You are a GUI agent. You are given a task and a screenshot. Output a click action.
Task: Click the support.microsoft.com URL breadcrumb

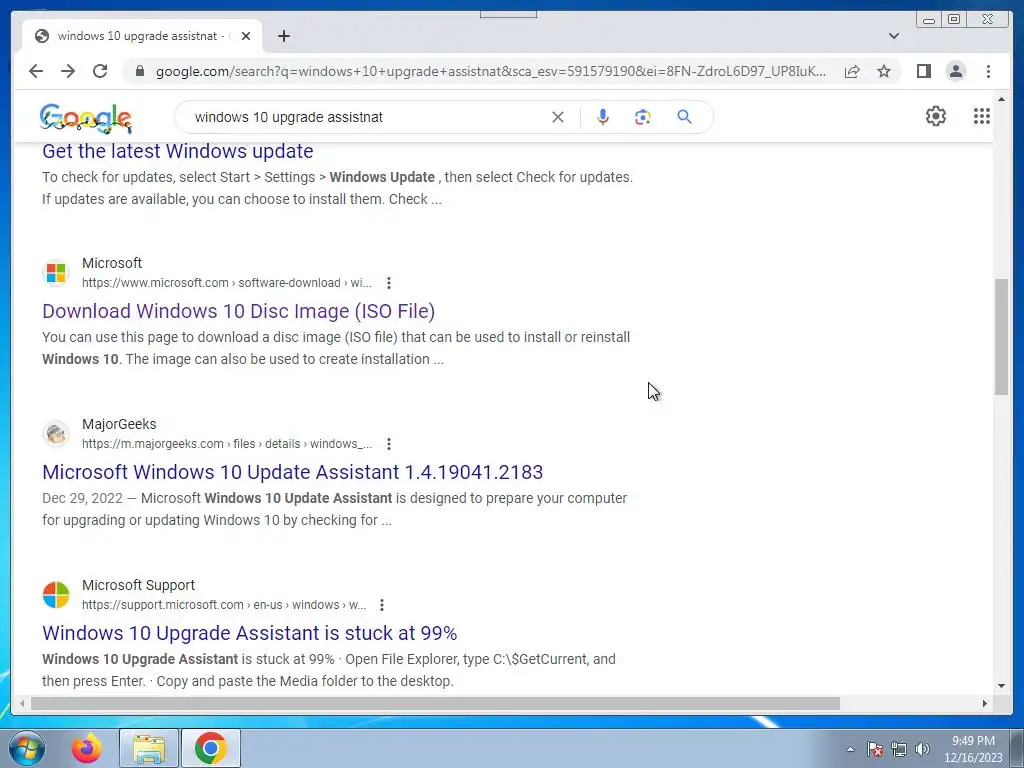224,605
